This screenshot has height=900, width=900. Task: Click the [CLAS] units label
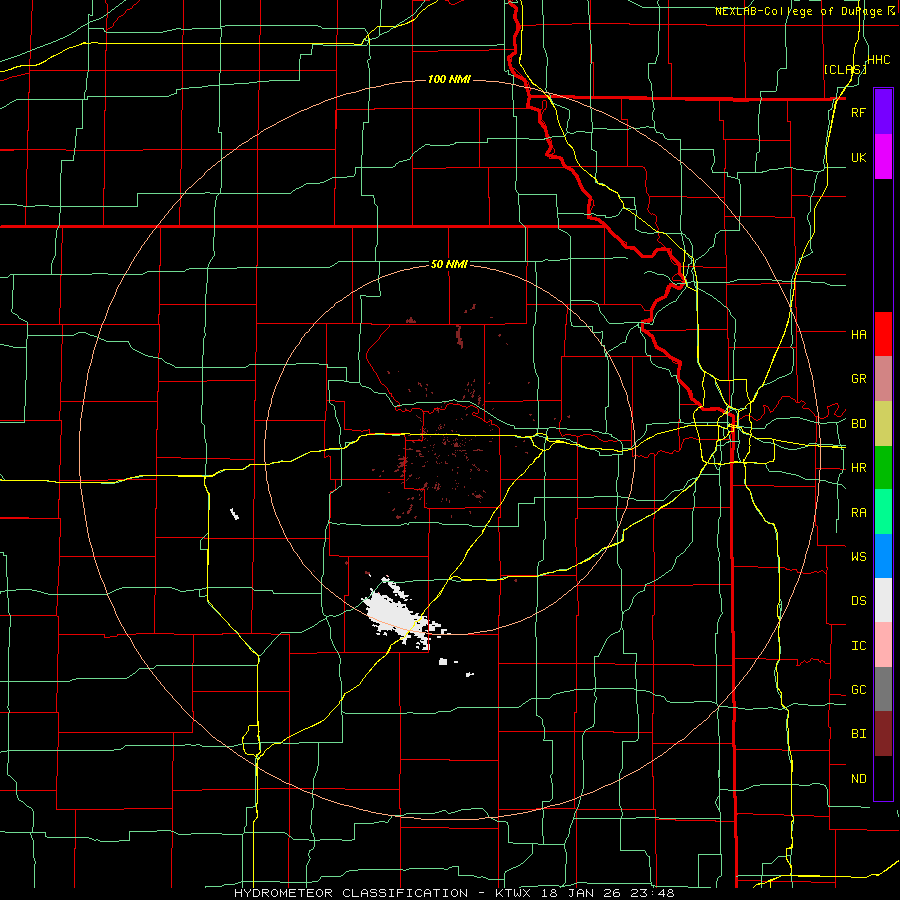[x=845, y=69]
